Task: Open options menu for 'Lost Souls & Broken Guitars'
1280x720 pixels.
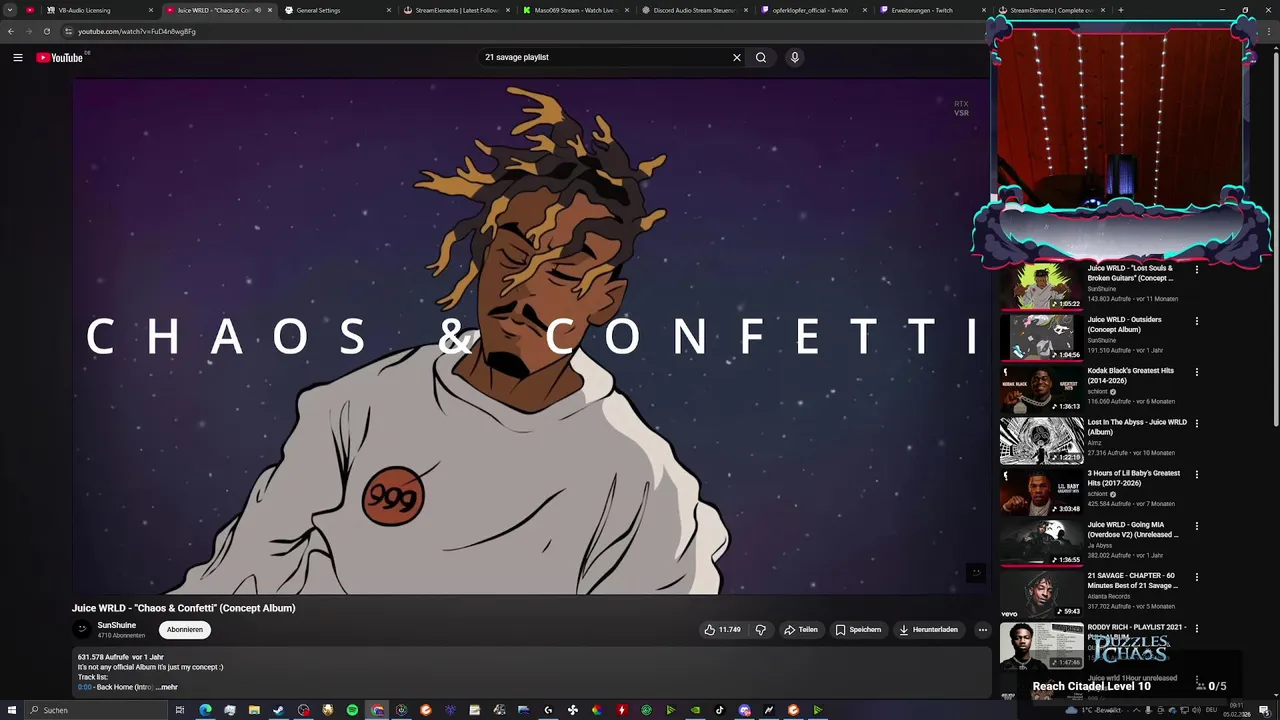Action: click(x=1197, y=270)
